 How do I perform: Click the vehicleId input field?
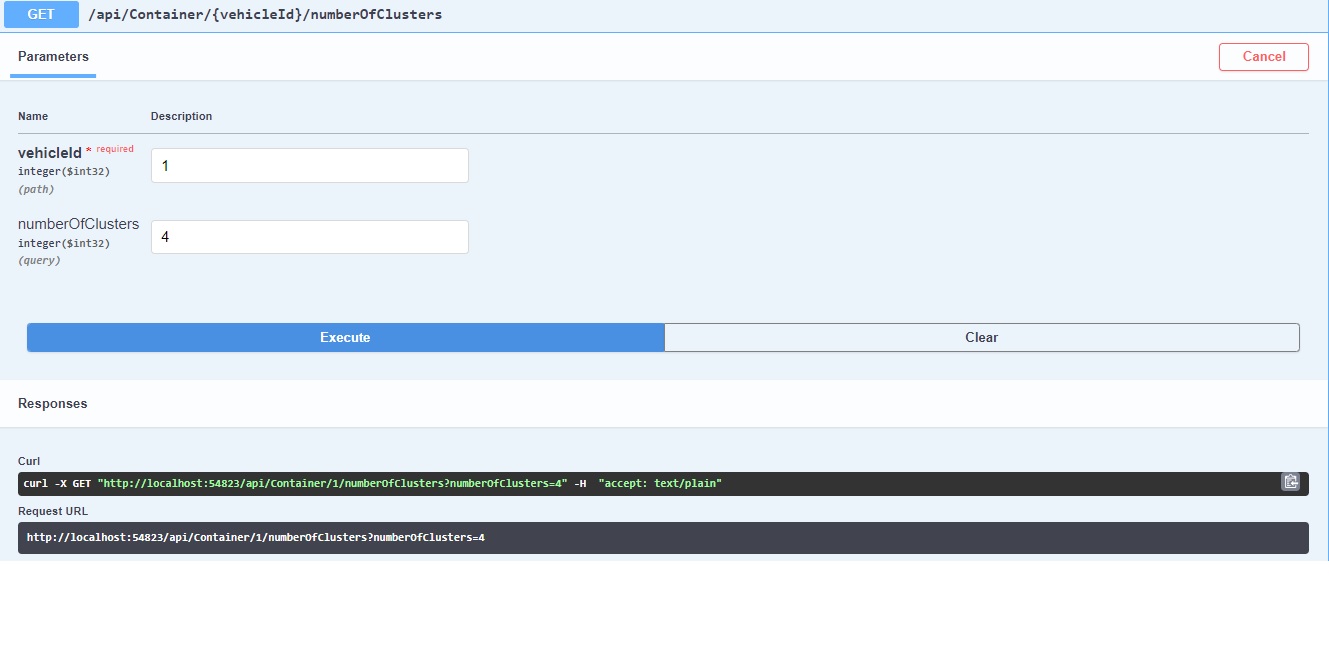308,164
